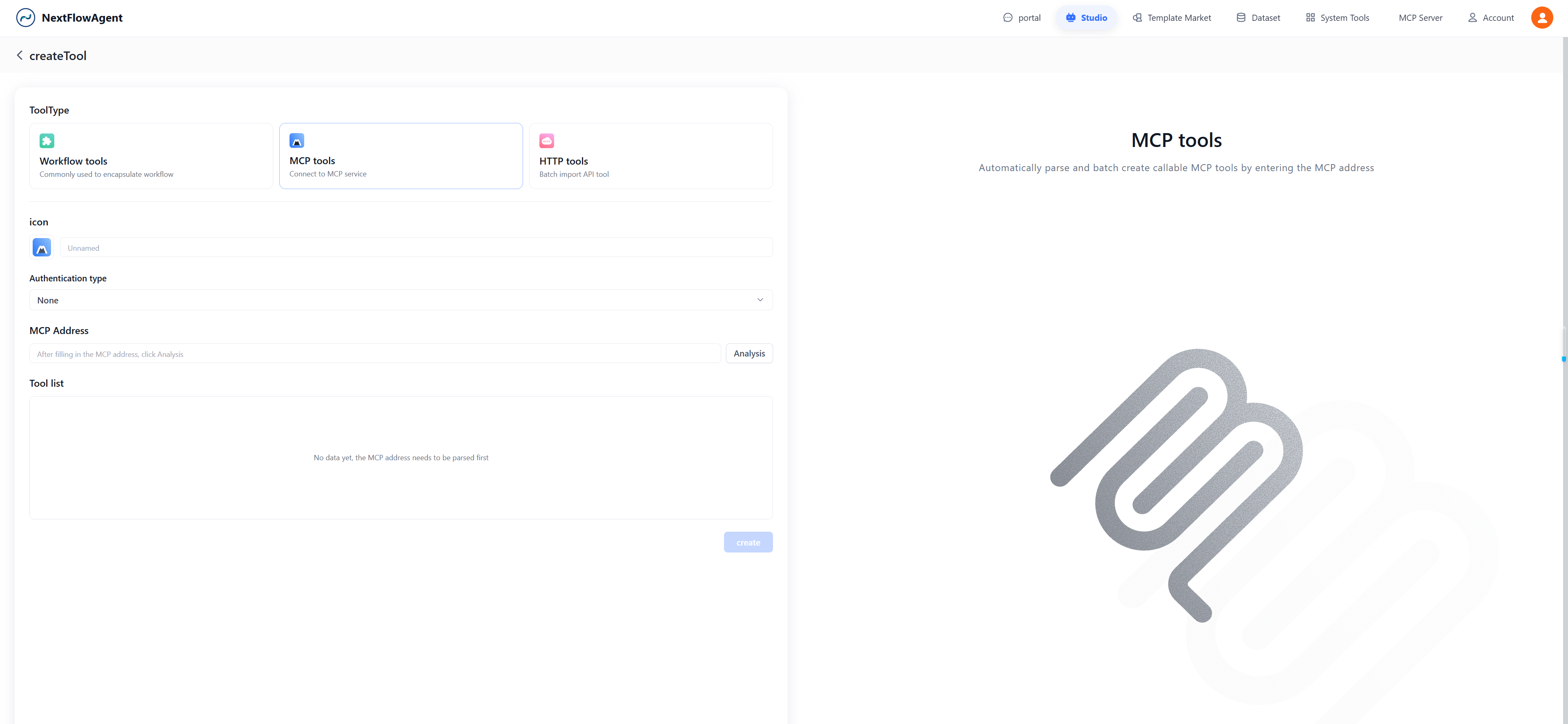Image resolution: width=1568 pixels, height=724 pixels.
Task: Click the Analysis button
Action: [749, 354]
